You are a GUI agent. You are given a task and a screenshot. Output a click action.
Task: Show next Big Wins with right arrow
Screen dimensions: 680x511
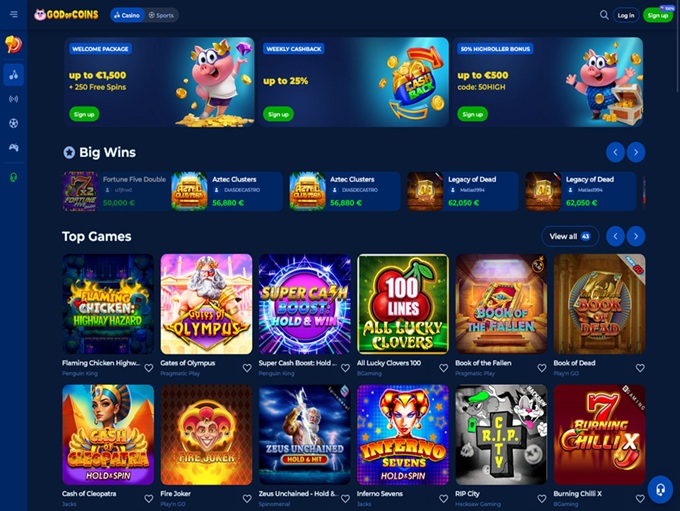click(636, 152)
